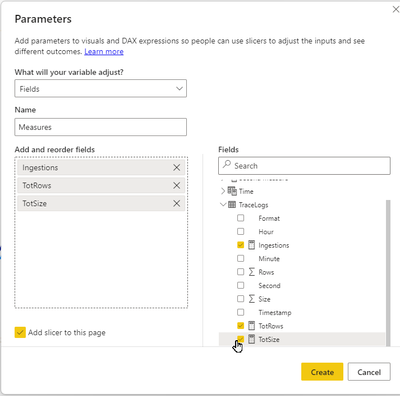
Task: Remove TotSize field with its X icon
Action: pyautogui.click(x=177, y=203)
